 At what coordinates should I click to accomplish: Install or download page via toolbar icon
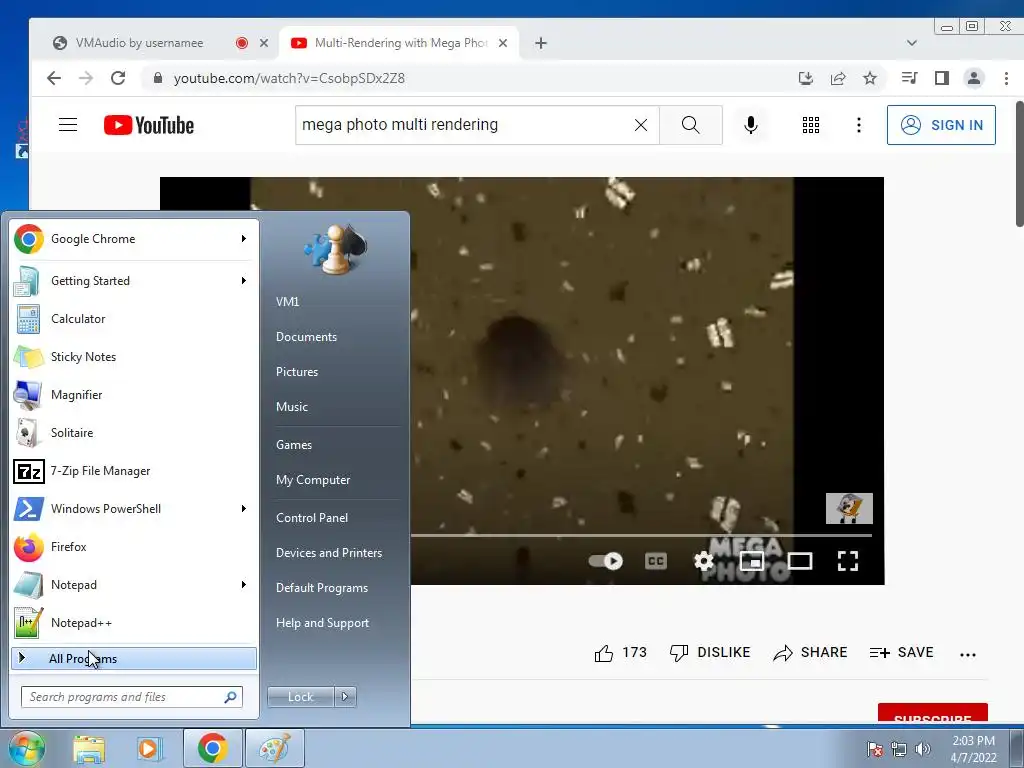pyautogui.click(x=806, y=78)
